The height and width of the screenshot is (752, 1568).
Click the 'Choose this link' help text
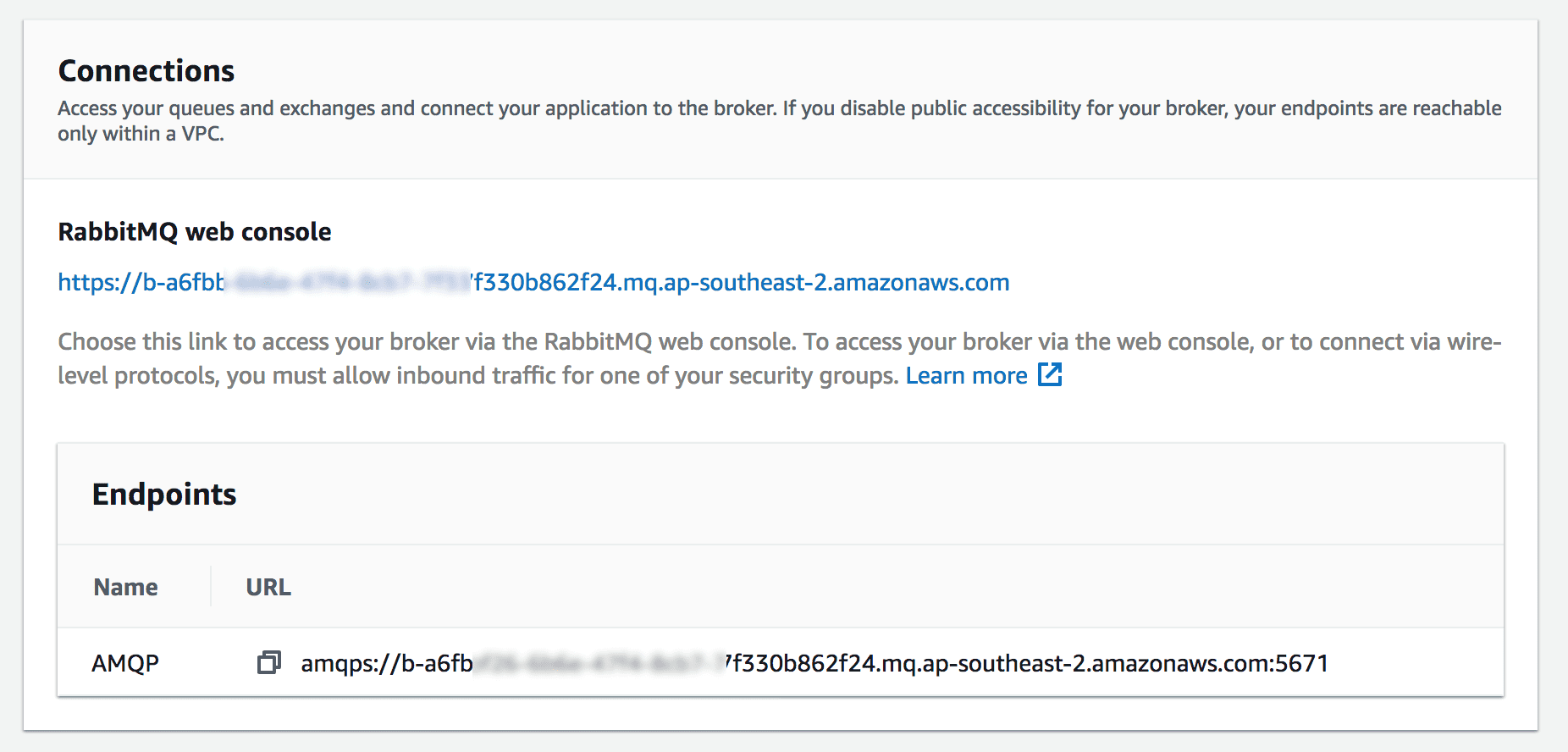click(779, 358)
